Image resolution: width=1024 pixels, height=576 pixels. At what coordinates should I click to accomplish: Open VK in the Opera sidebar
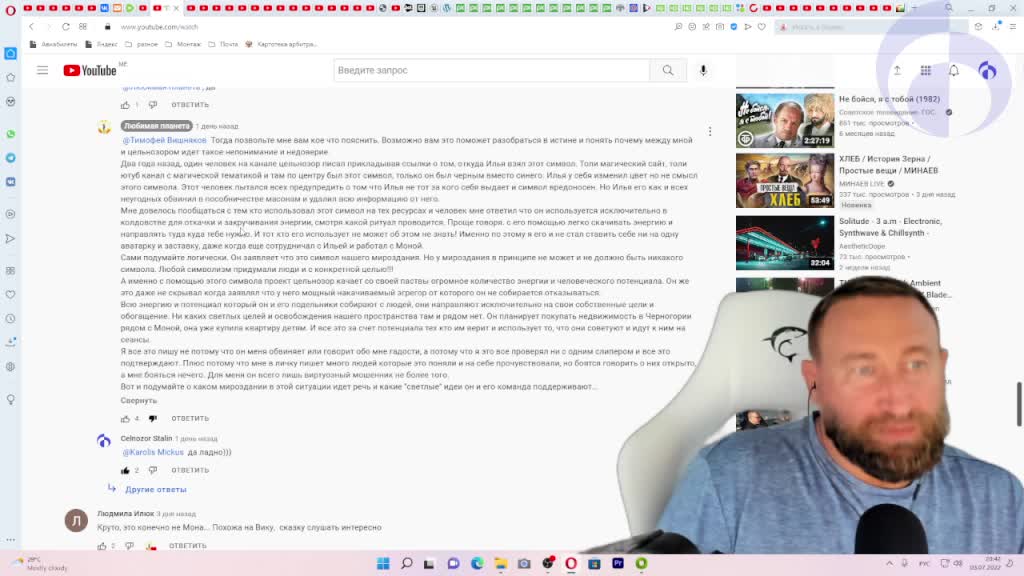click(10, 182)
